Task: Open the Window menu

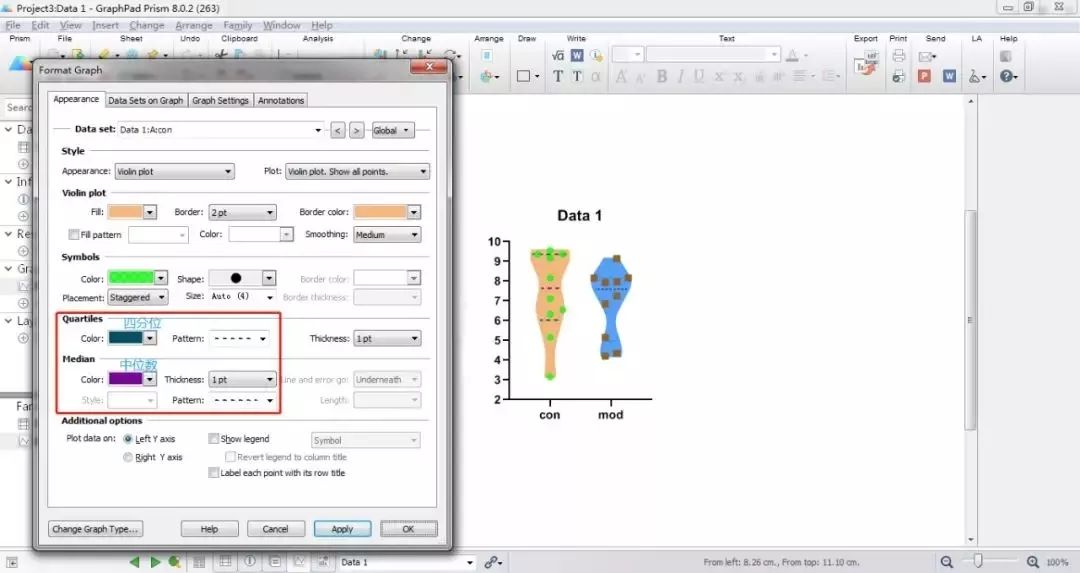Action: click(x=282, y=25)
